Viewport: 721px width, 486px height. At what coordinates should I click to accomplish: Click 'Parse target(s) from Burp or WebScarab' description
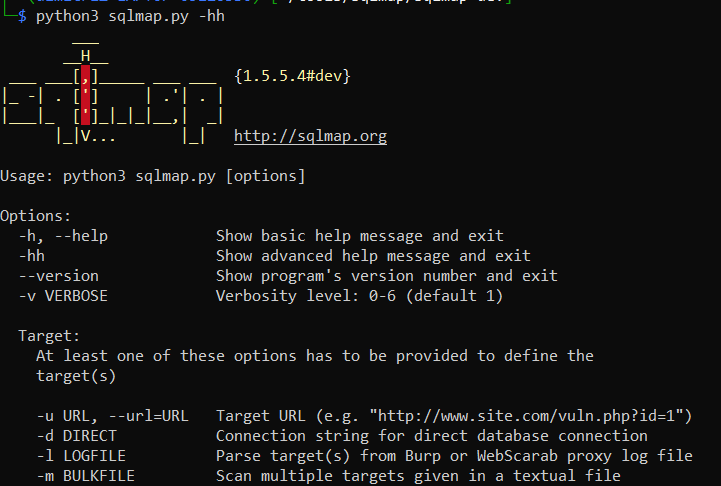(x=454, y=456)
